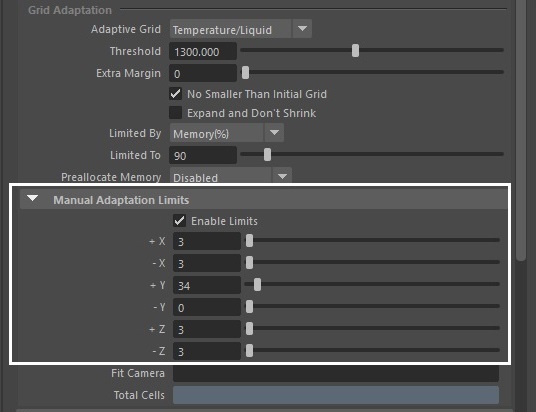Click the -Z slider handle
The height and width of the screenshot is (412, 536).
click(x=250, y=350)
